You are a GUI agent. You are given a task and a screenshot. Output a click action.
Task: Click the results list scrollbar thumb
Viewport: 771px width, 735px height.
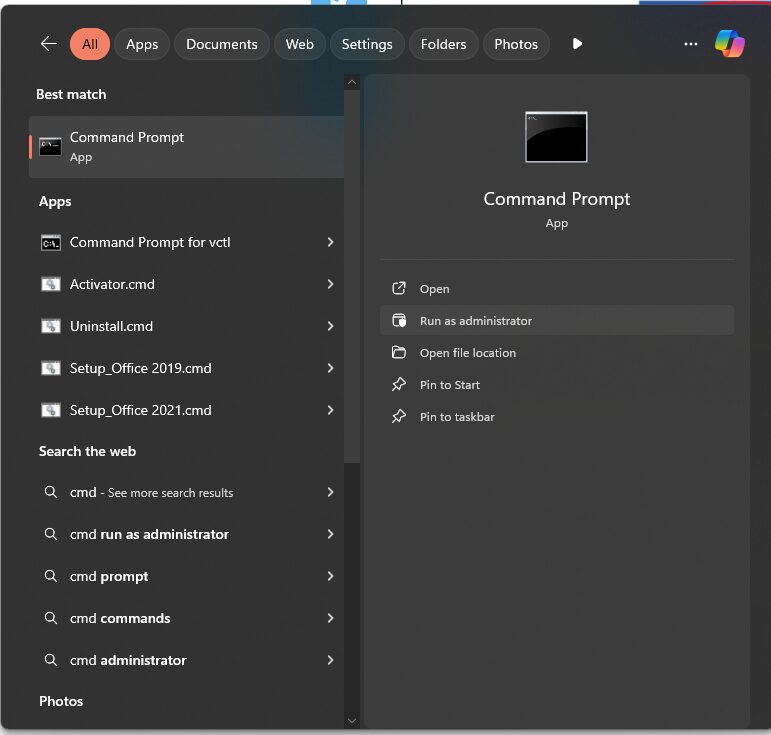click(352, 276)
